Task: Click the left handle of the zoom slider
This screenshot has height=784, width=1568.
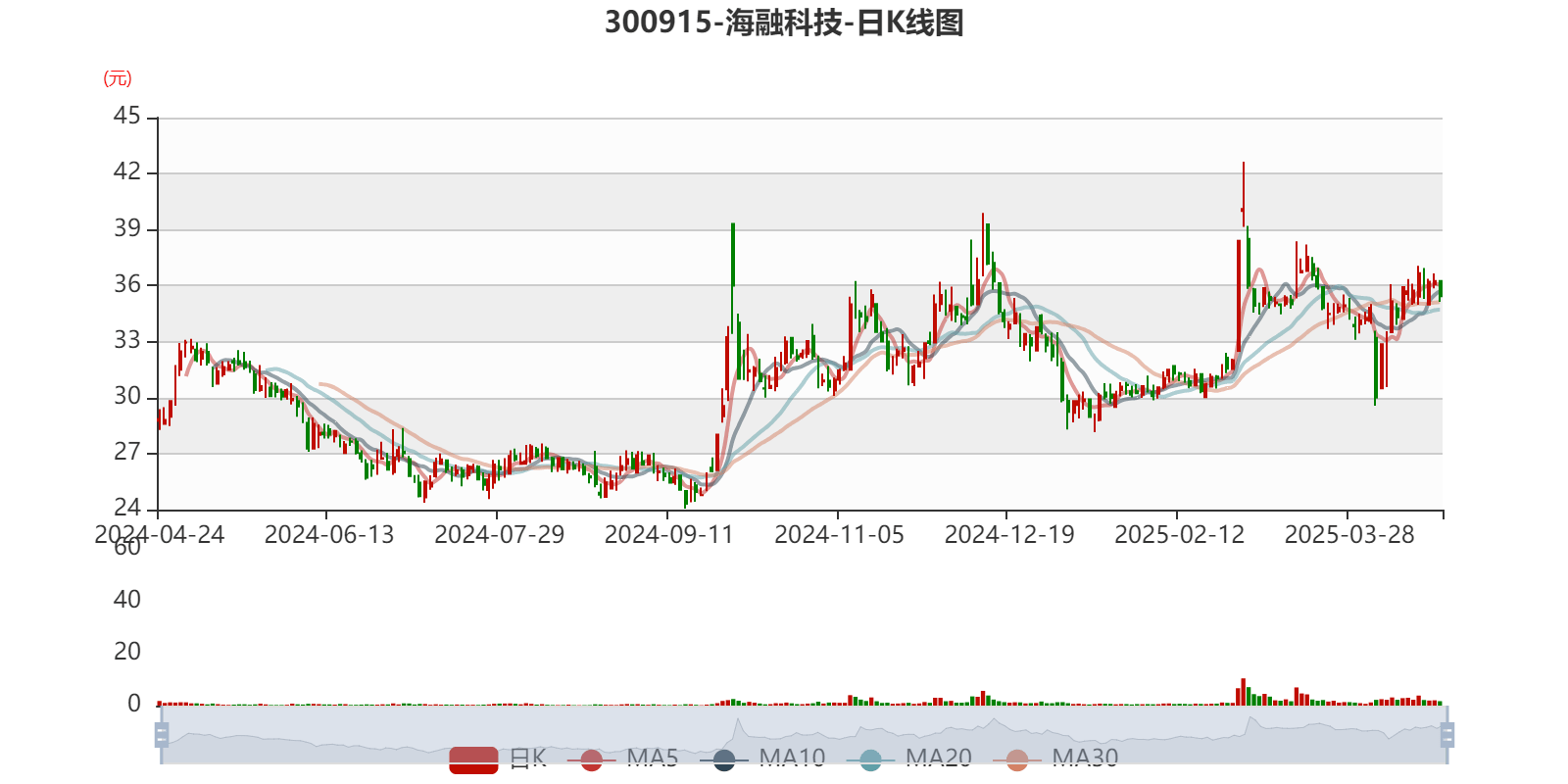Action: coord(160,735)
